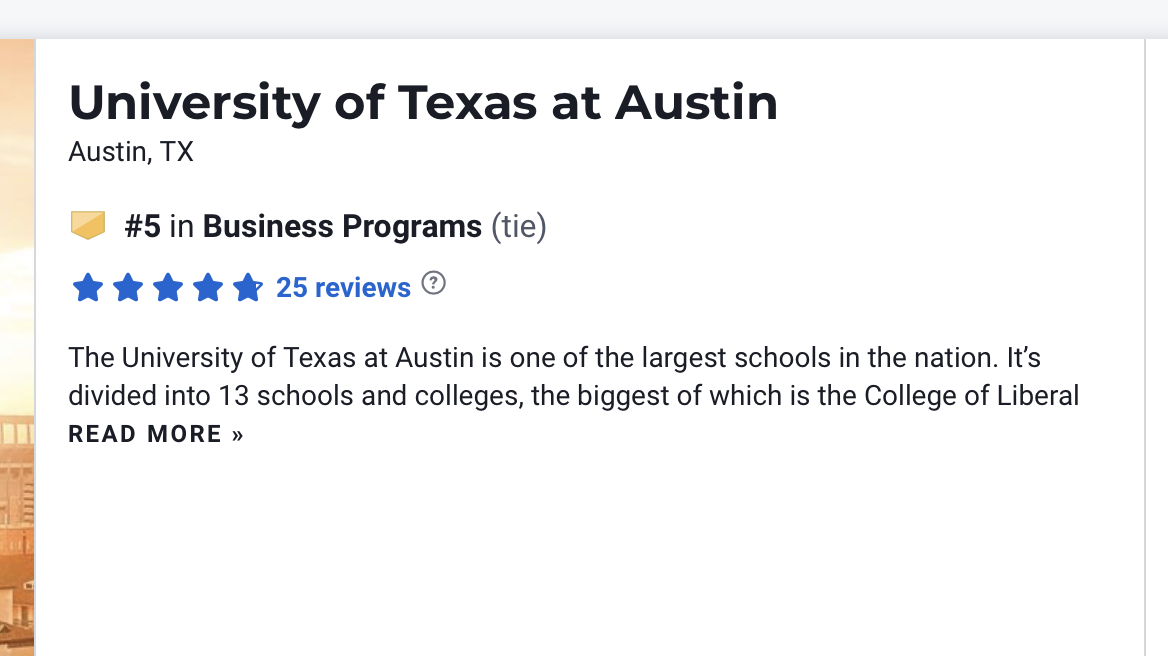The height and width of the screenshot is (656, 1168).
Task: Click the description line mentioning largest schools
Action: coord(554,358)
